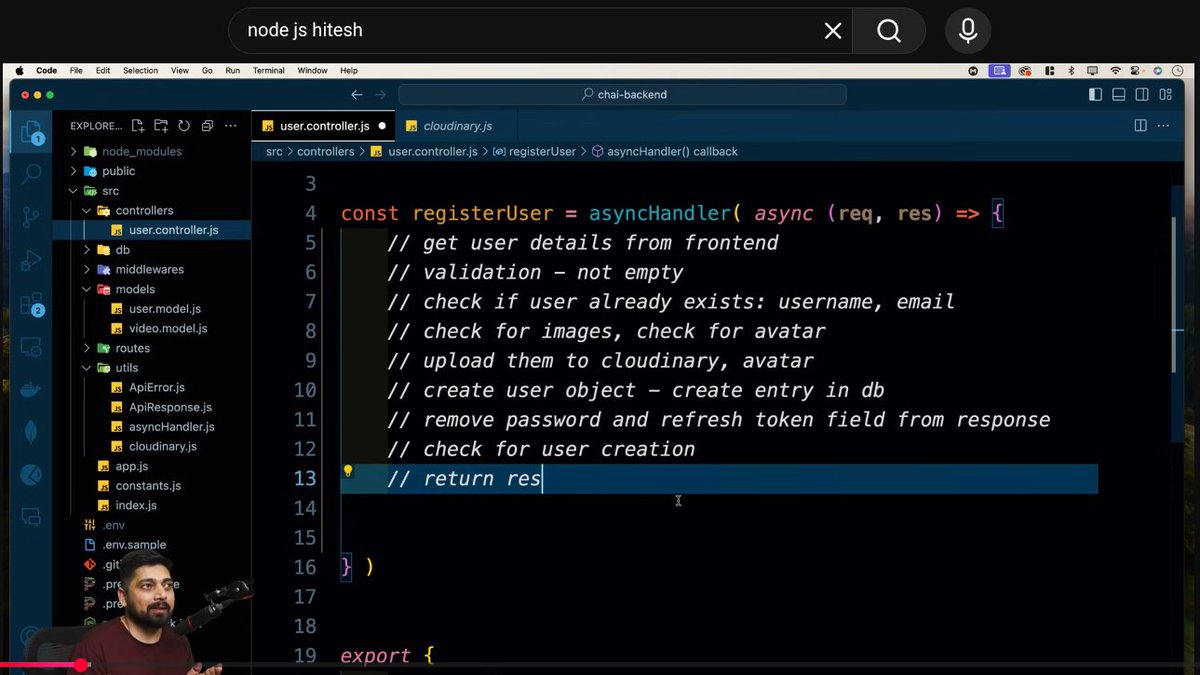Click line number 16 in the gutter

[x=305, y=567]
